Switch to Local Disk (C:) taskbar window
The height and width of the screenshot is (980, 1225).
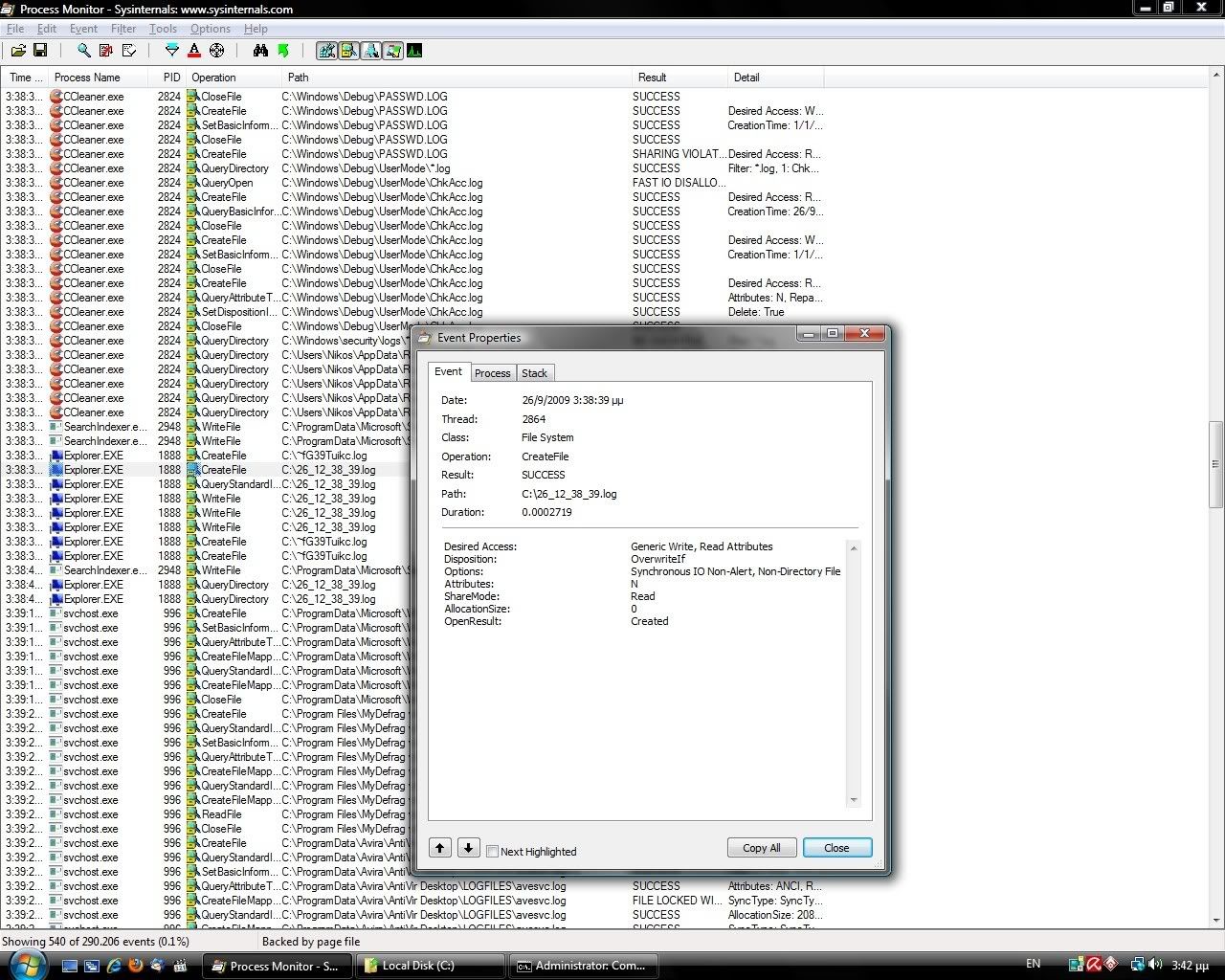[x=430, y=966]
